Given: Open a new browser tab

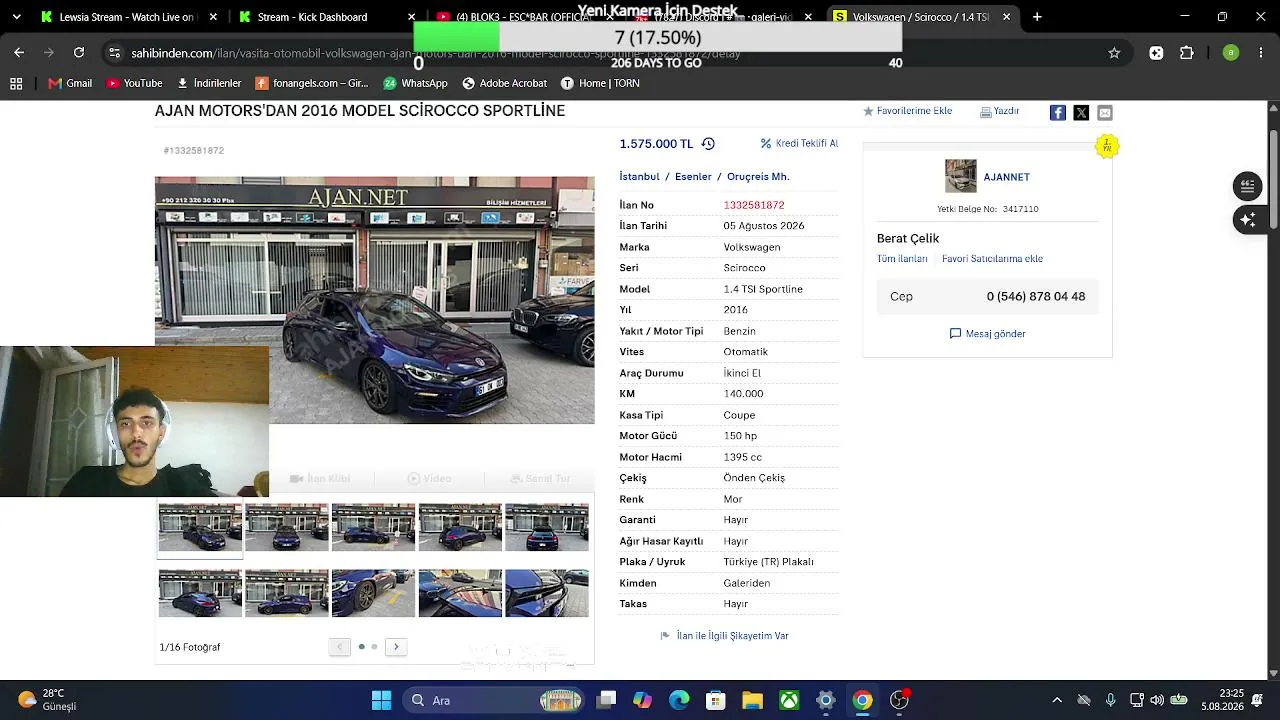Looking at the screenshot, I should coord(1037,17).
